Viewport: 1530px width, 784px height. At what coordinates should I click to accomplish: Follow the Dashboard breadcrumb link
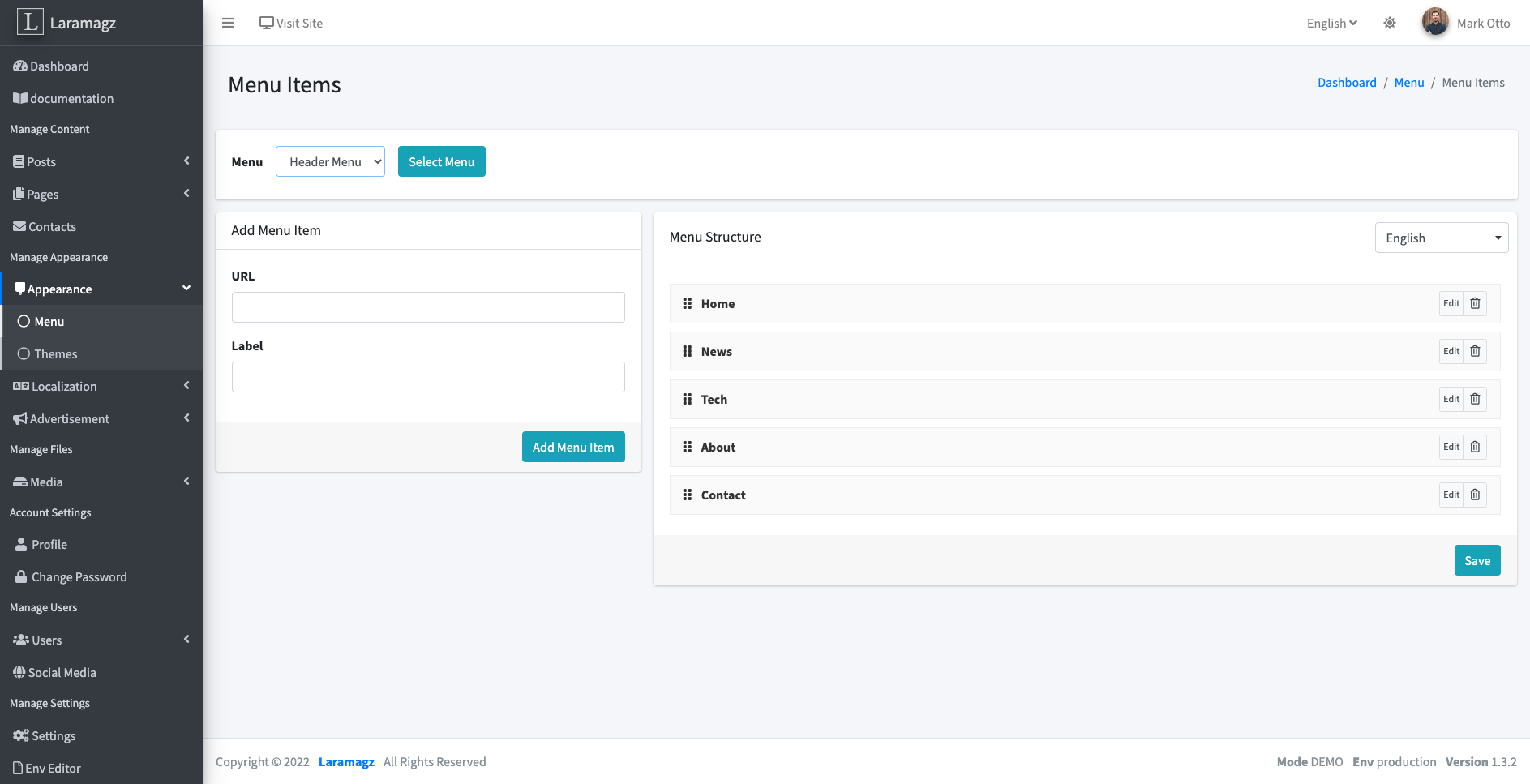click(1347, 82)
